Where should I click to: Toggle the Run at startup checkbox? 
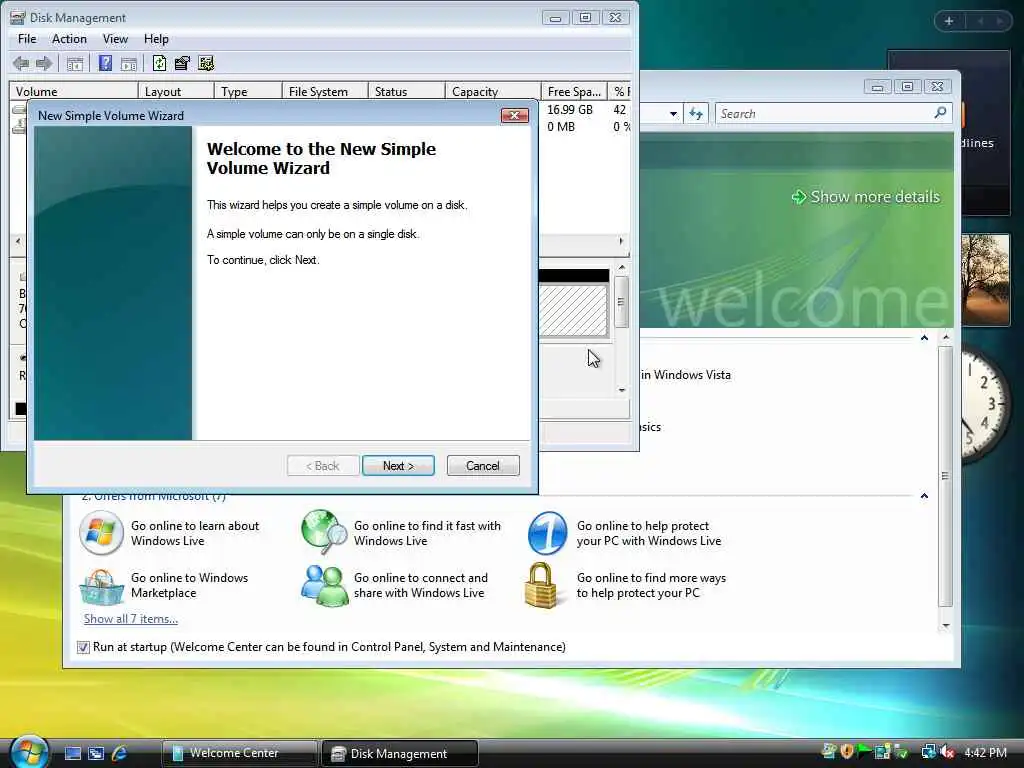(84, 647)
